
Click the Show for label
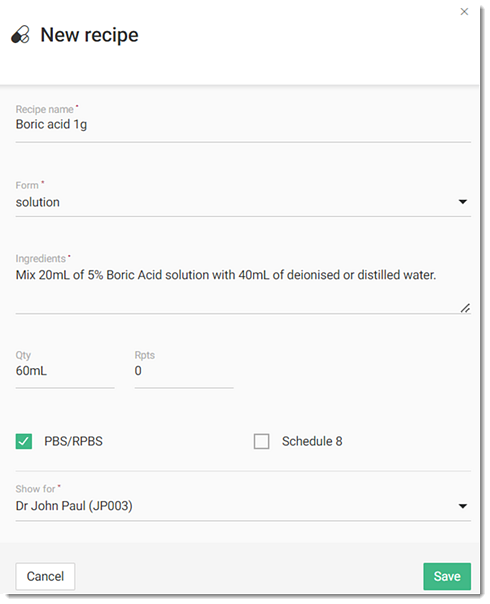click(x=35, y=489)
